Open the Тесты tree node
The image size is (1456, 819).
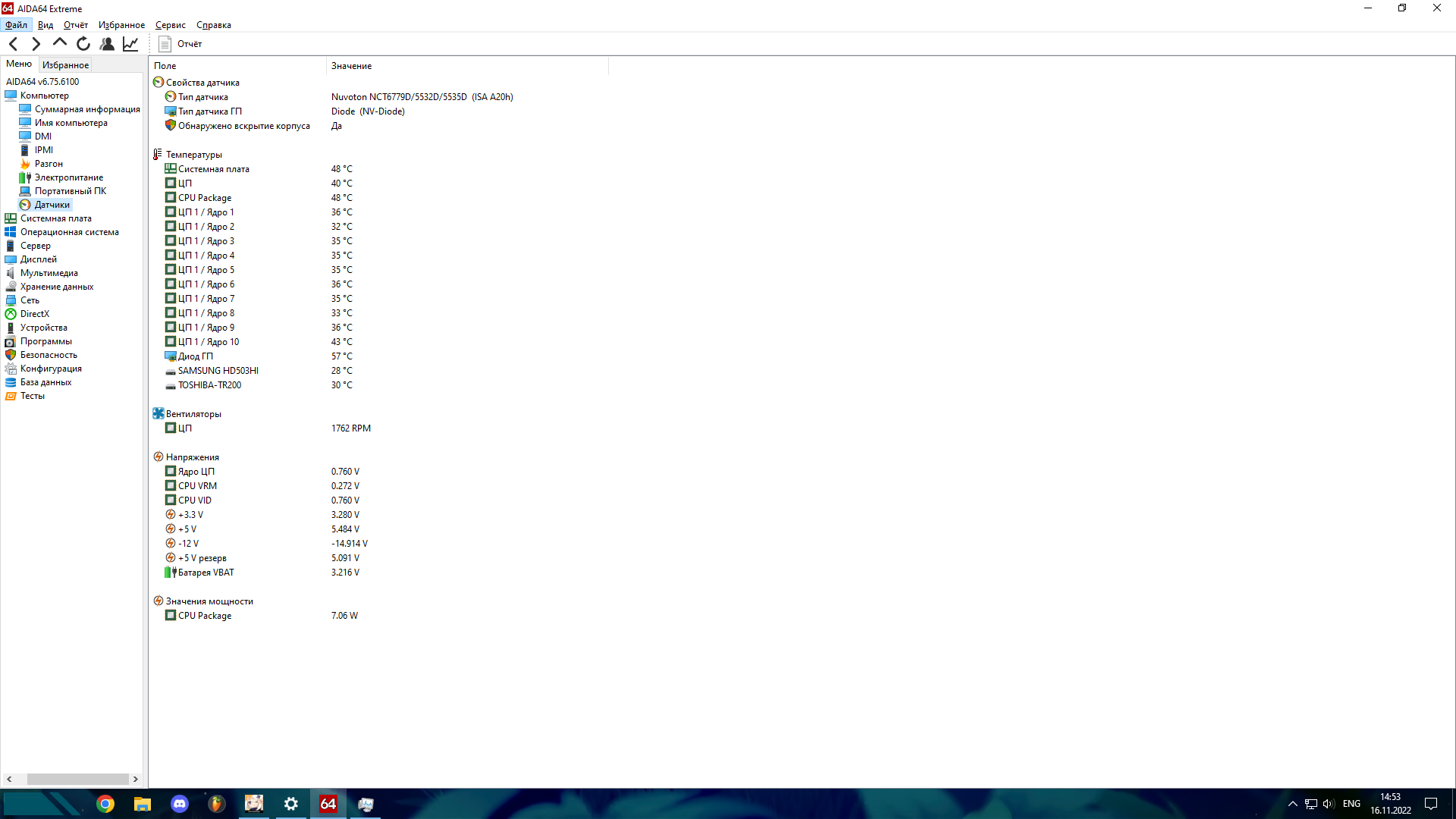[x=32, y=396]
